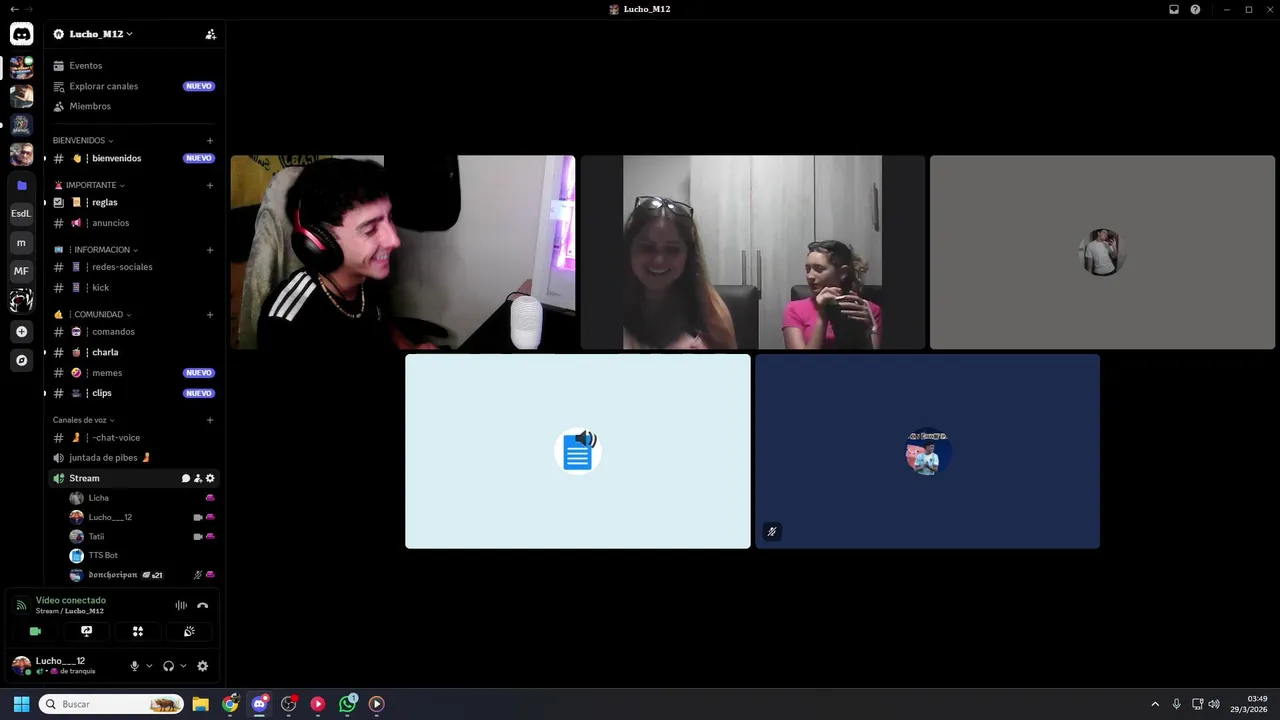Focus the TTS Bot participant tile
Screen dimensions: 1280x720
[578, 451]
